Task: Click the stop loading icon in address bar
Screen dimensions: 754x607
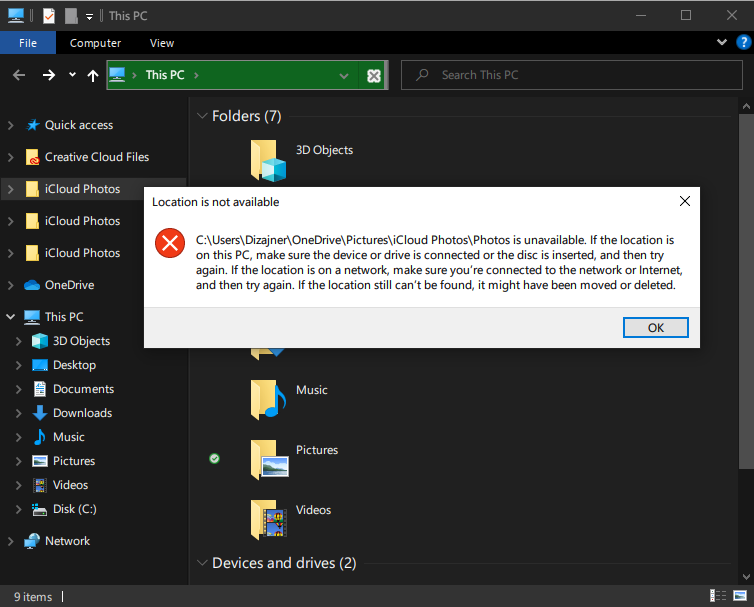Action: [374, 76]
